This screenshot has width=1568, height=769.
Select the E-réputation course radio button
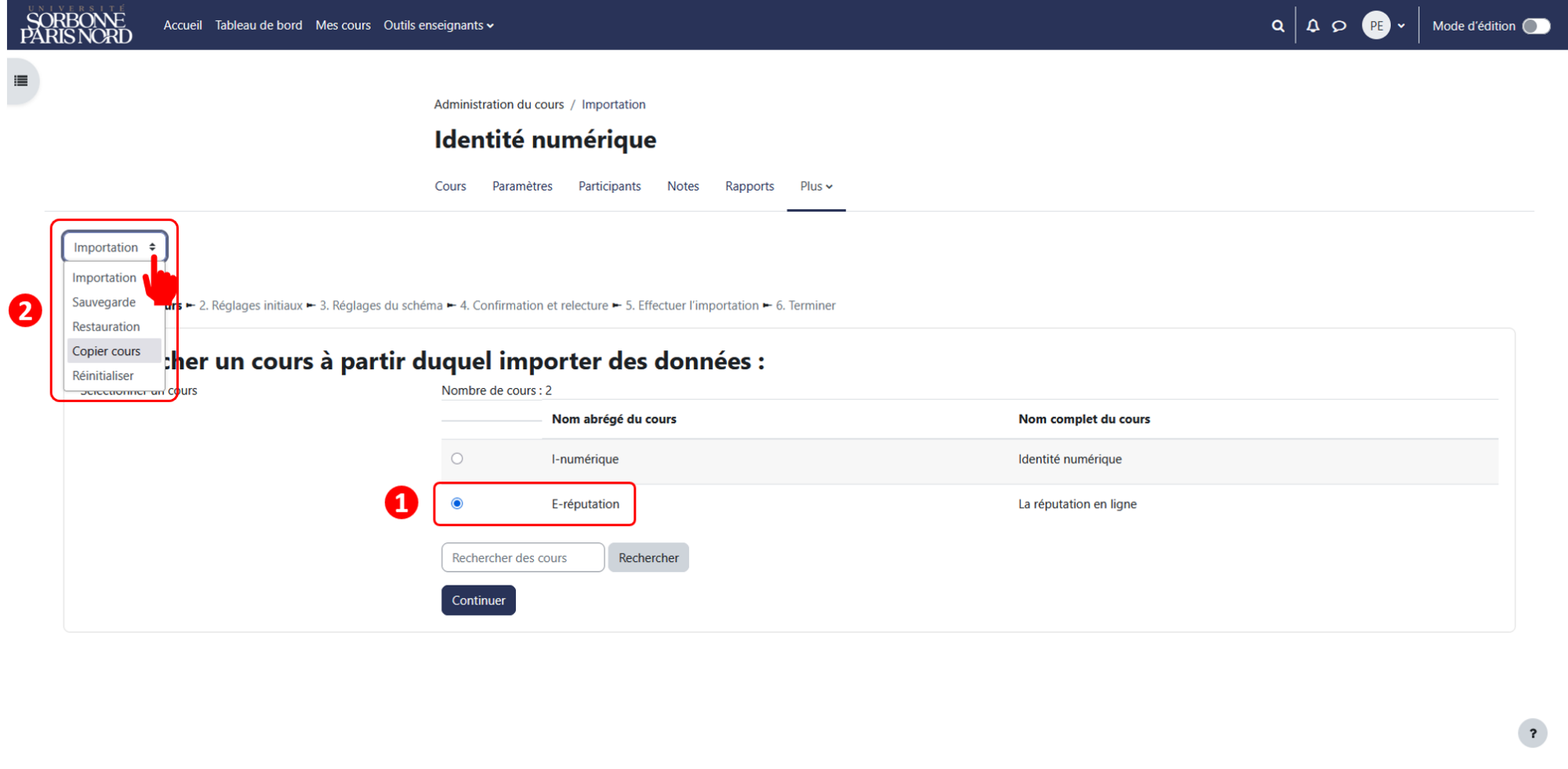coord(457,503)
